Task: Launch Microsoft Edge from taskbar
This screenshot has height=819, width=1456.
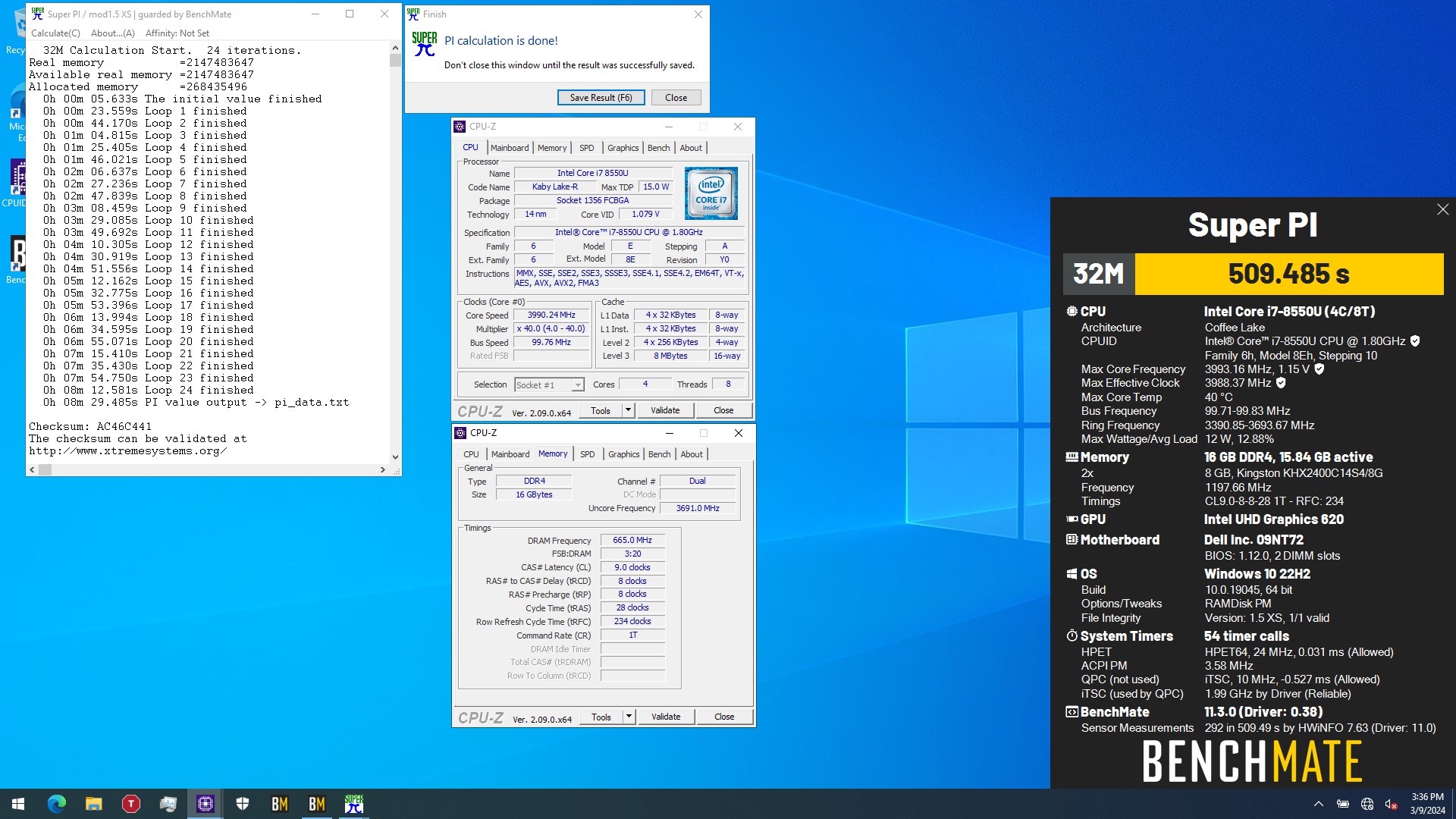Action: click(x=56, y=804)
